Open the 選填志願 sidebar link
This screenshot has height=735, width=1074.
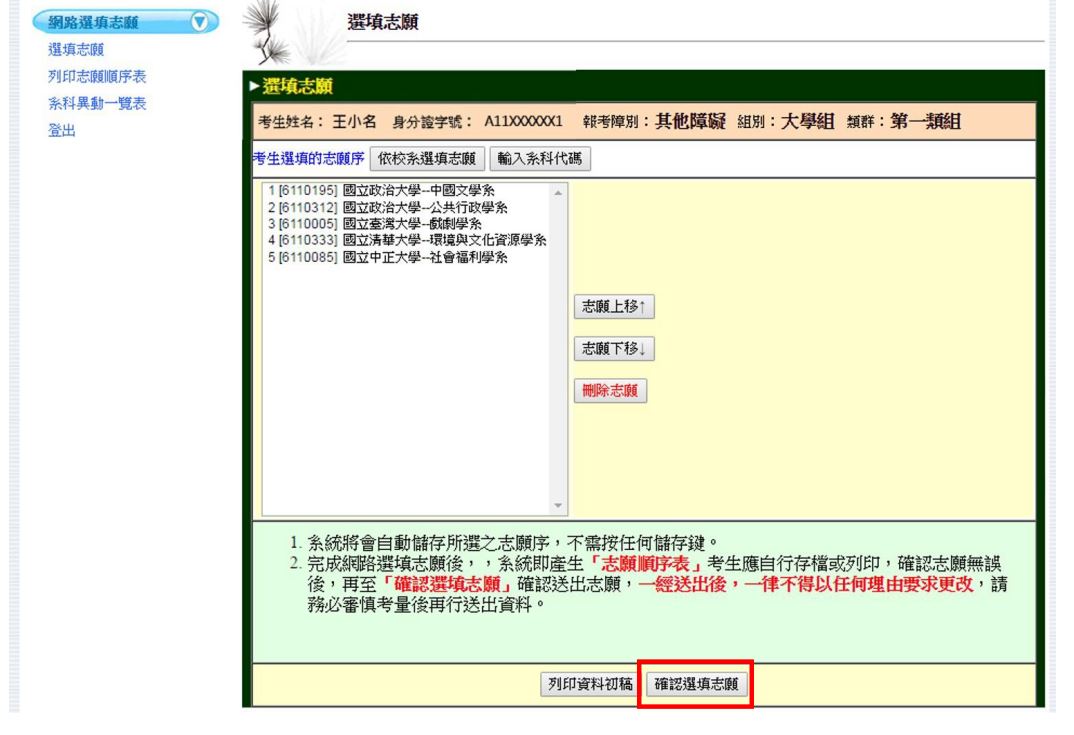click(76, 49)
